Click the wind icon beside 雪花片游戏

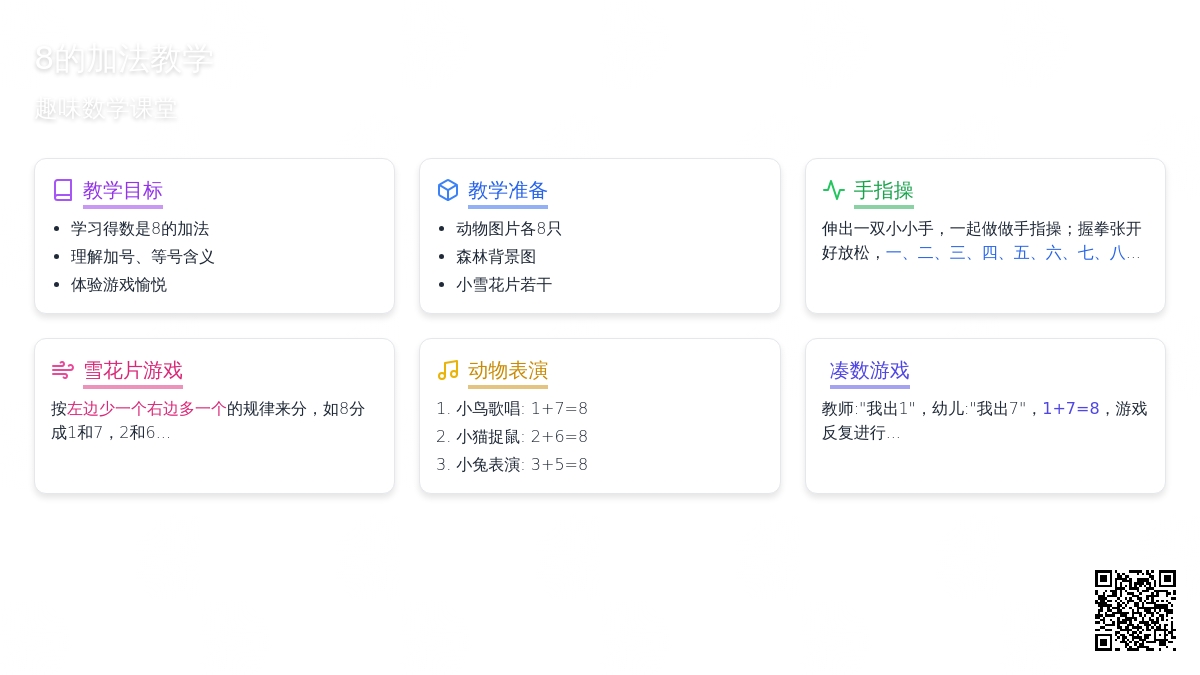point(63,370)
